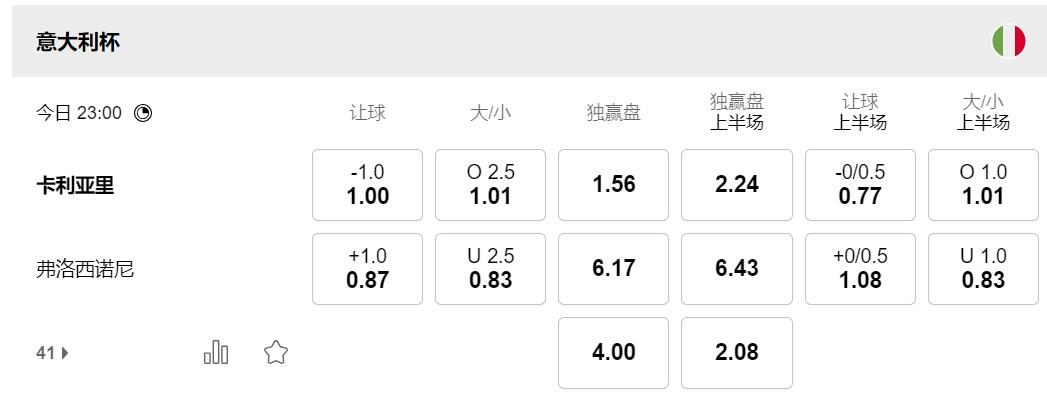This screenshot has height=406, width=1047.
Task: Pick Under 2.5 goals at 0.83
Action: point(490,269)
